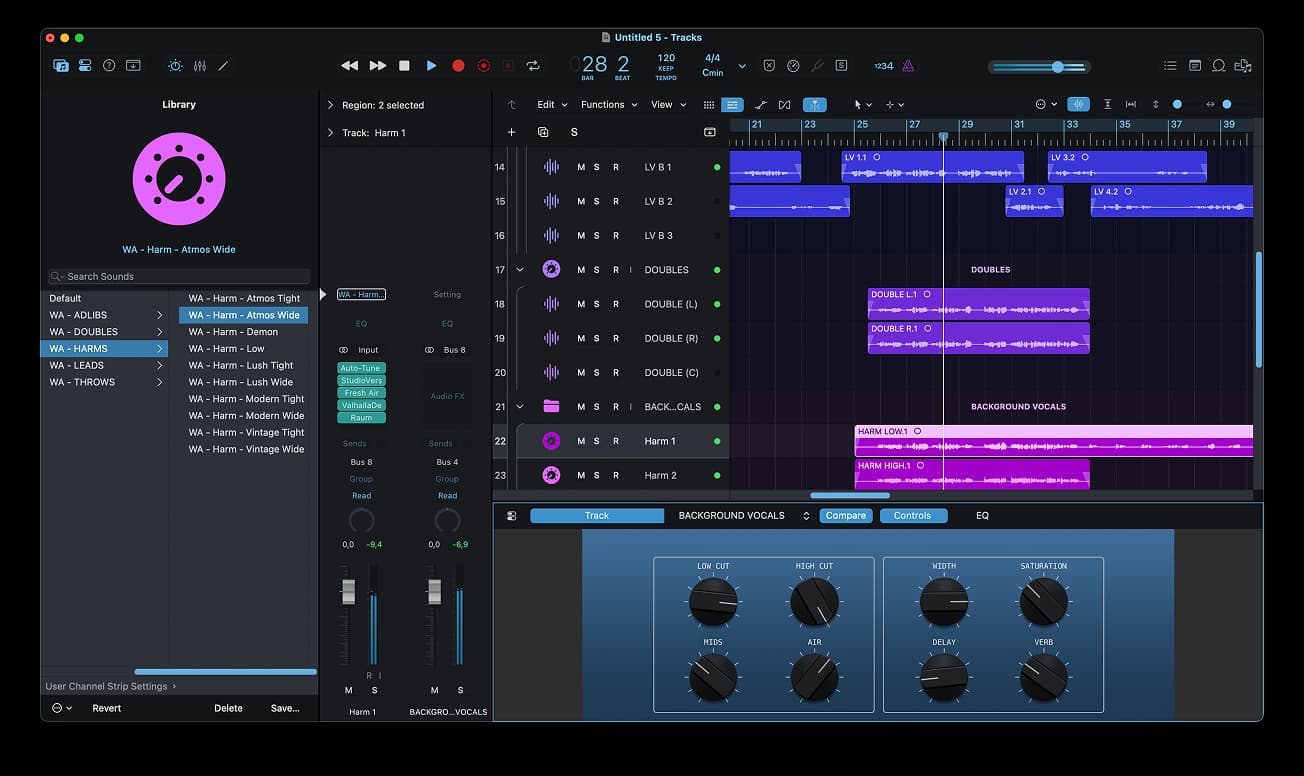Click the duplicate track icon
This screenshot has width=1304, height=776.
(x=543, y=132)
